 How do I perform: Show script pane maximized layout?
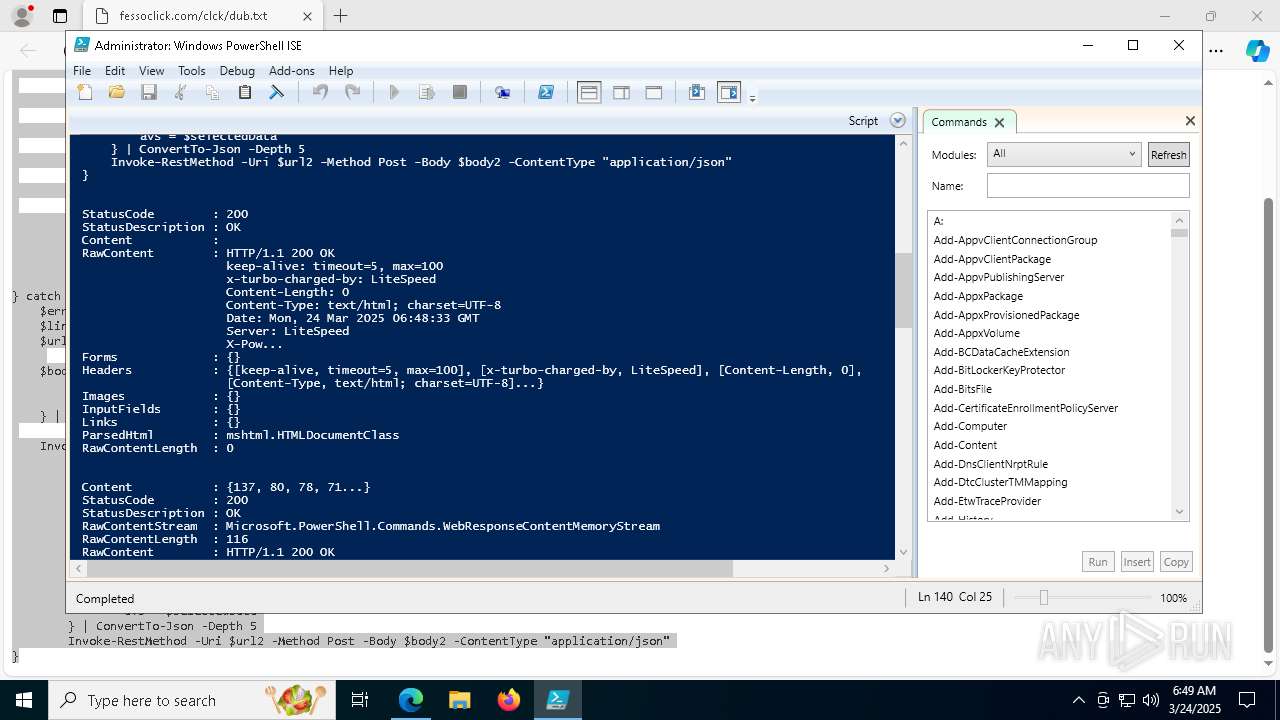pyautogui.click(x=654, y=92)
